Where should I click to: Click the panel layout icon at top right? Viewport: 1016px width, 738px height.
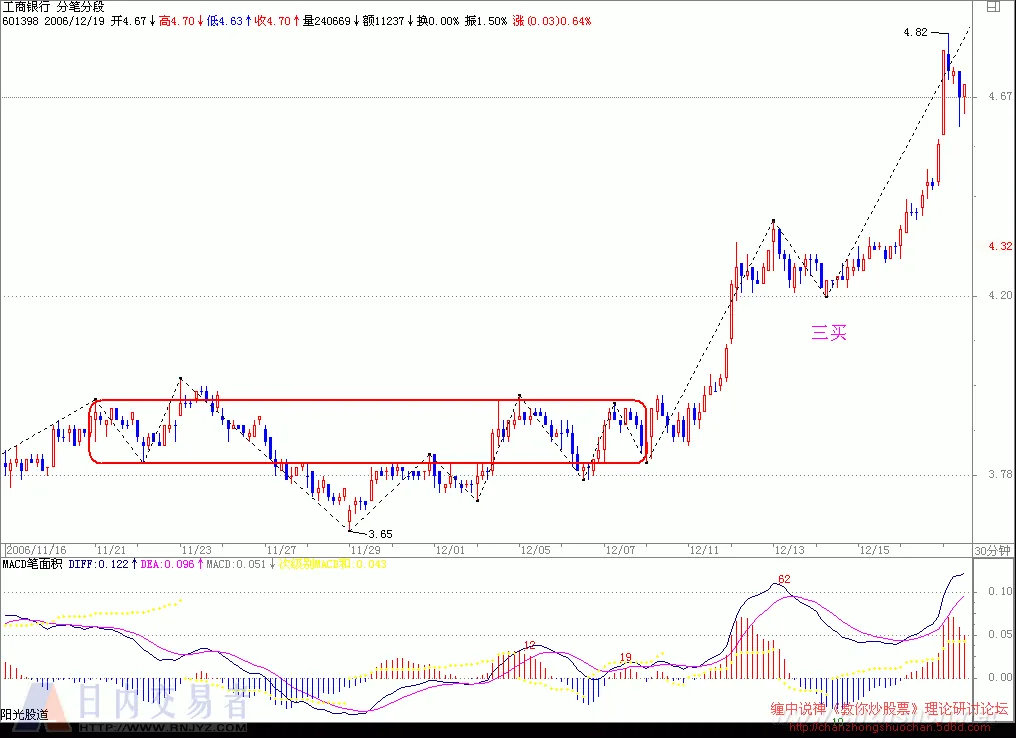[x=993, y=7]
